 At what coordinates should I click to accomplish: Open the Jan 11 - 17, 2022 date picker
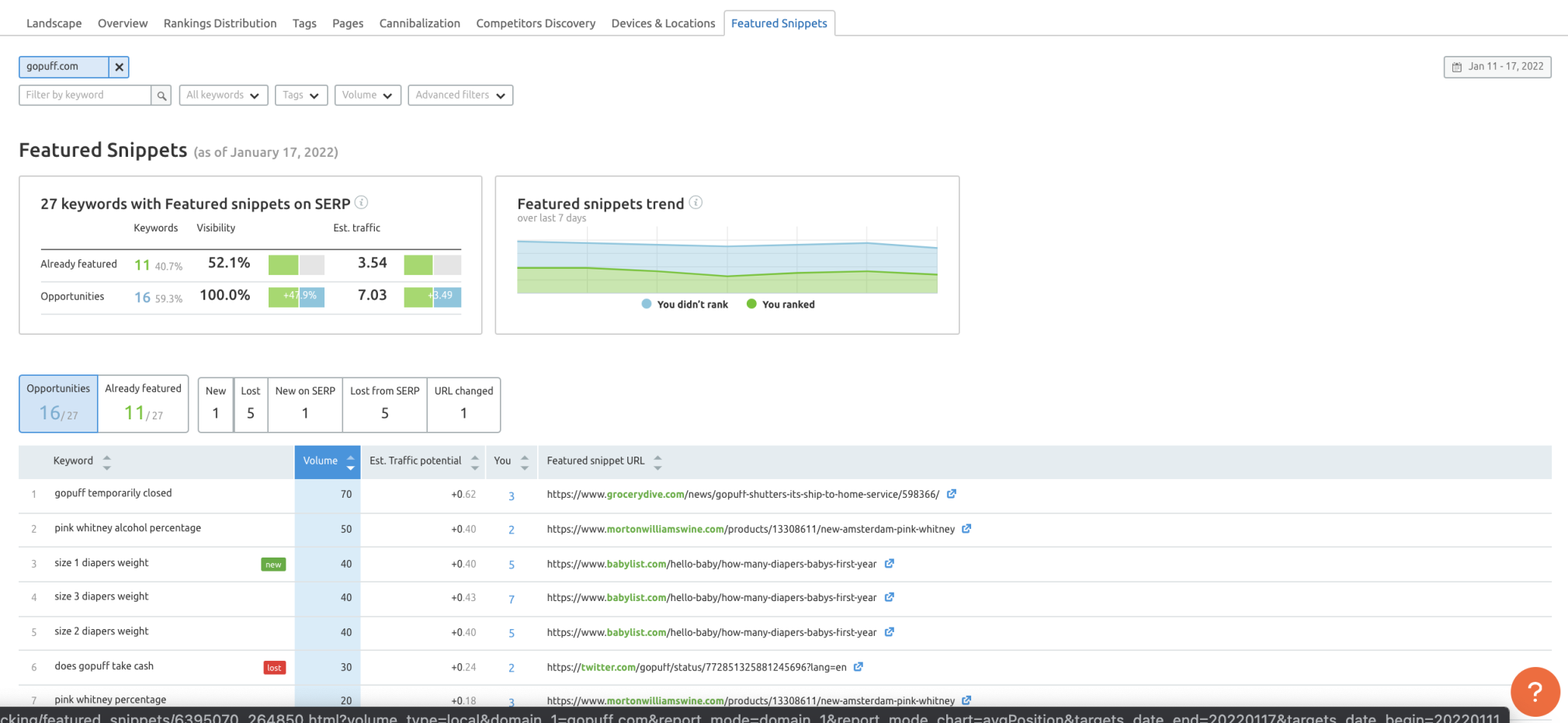pyautogui.click(x=1497, y=67)
